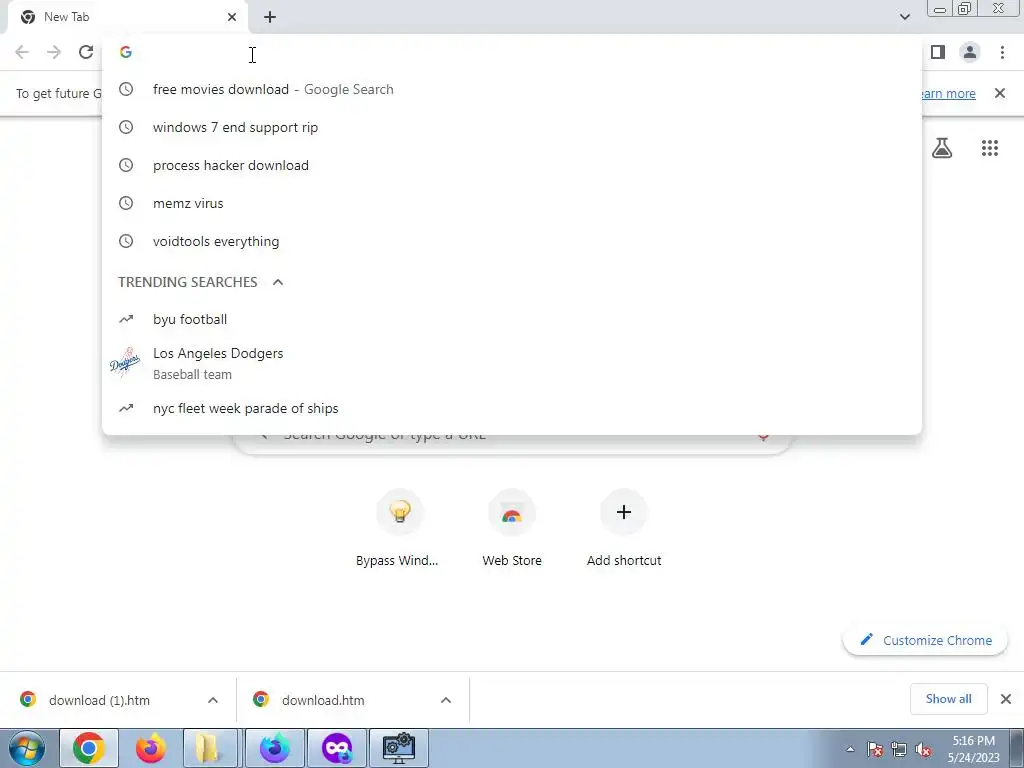Image resolution: width=1024 pixels, height=768 pixels.
Task: Close the New Tab tab
Action: point(232,17)
